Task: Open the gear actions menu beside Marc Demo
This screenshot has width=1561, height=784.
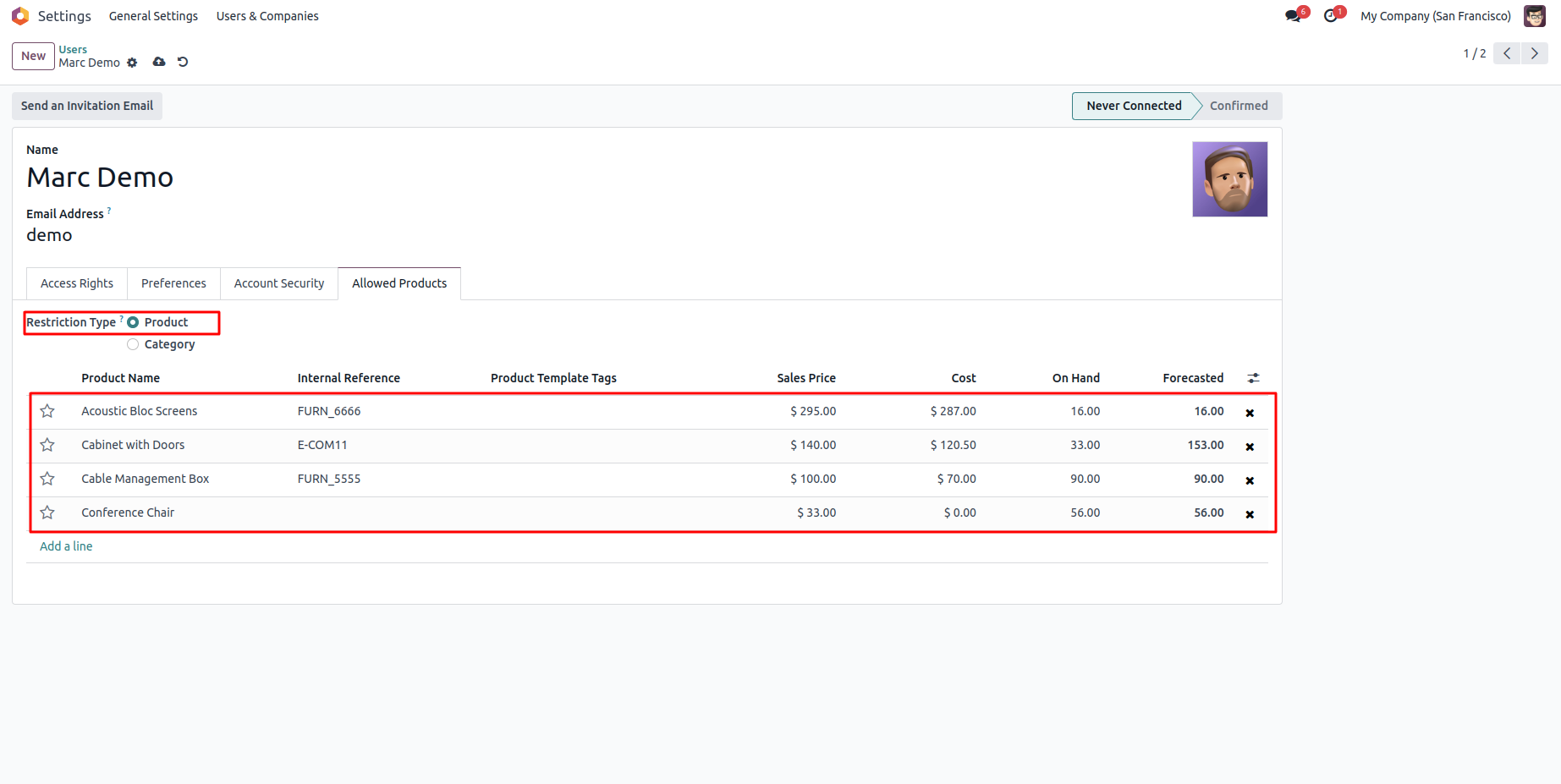Action: (132, 63)
